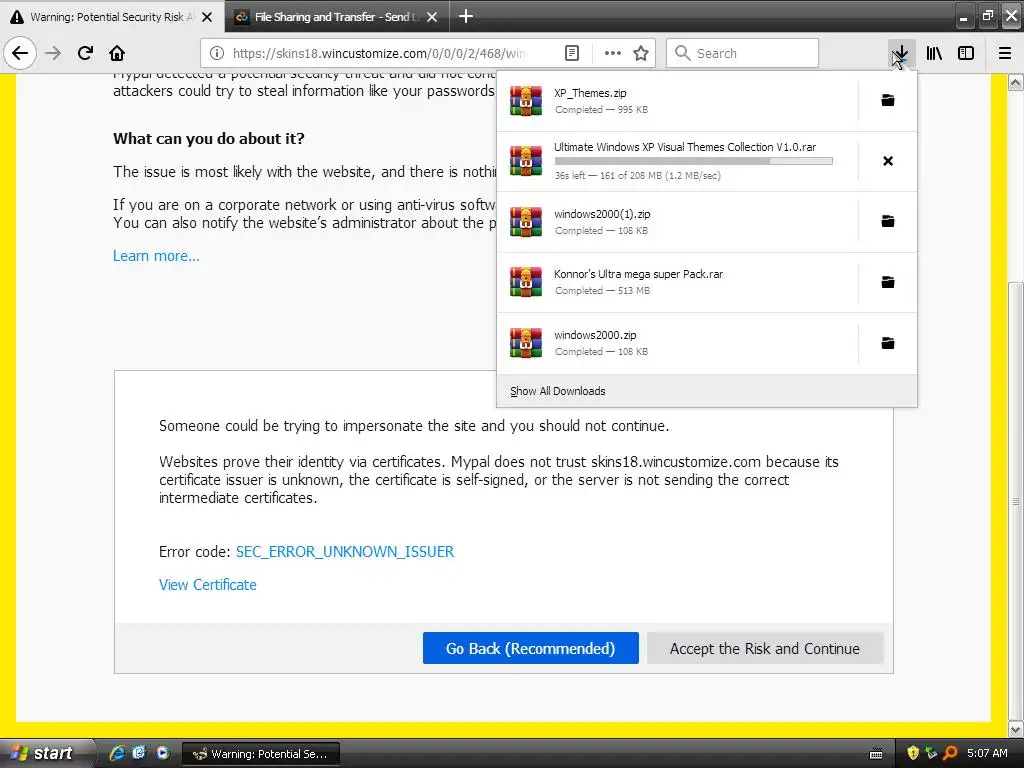Switch to File Sharing and Transfer tab
This screenshot has width=1024, height=768.
pyautogui.click(x=336, y=17)
